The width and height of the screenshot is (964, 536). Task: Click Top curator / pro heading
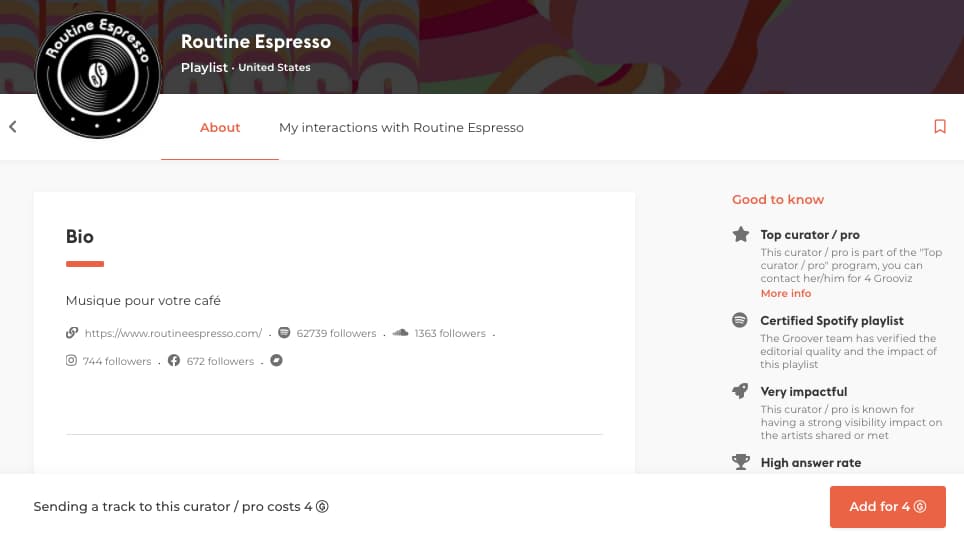point(810,235)
